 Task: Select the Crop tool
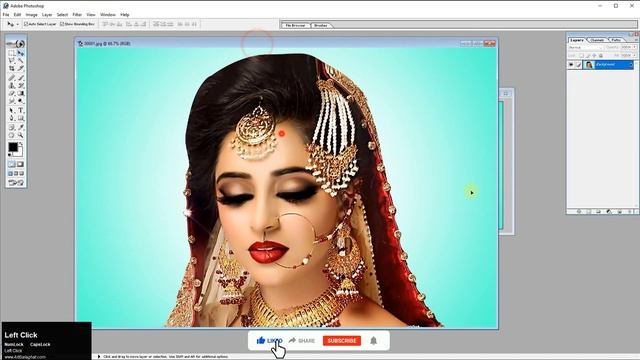pyautogui.click(x=12, y=68)
